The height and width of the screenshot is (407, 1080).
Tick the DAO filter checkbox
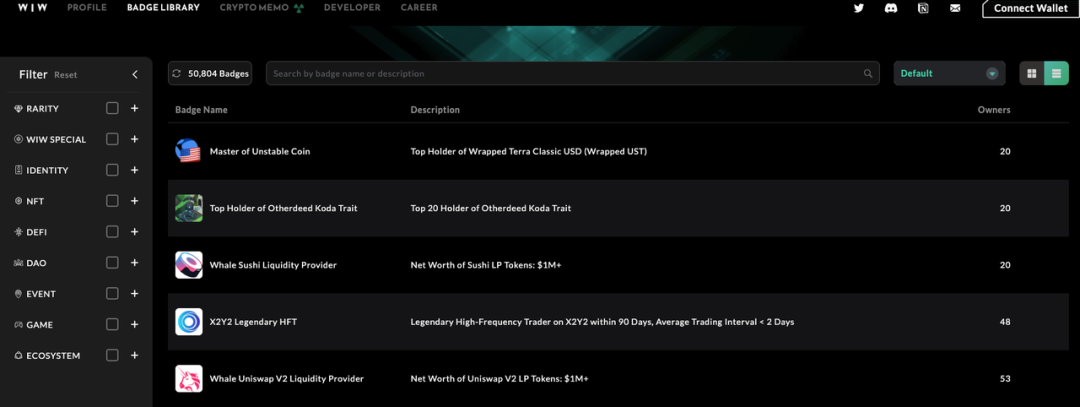pos(112,263)
